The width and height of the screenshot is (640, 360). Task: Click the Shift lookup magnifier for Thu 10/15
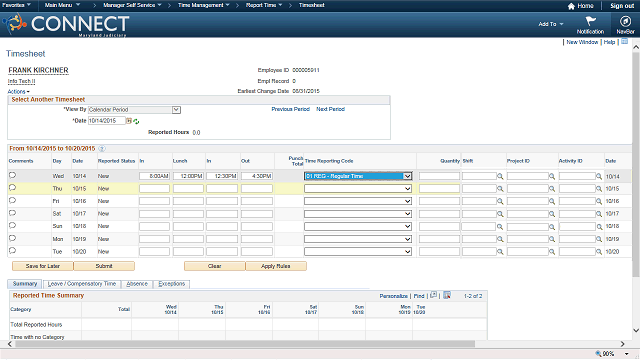500,189
